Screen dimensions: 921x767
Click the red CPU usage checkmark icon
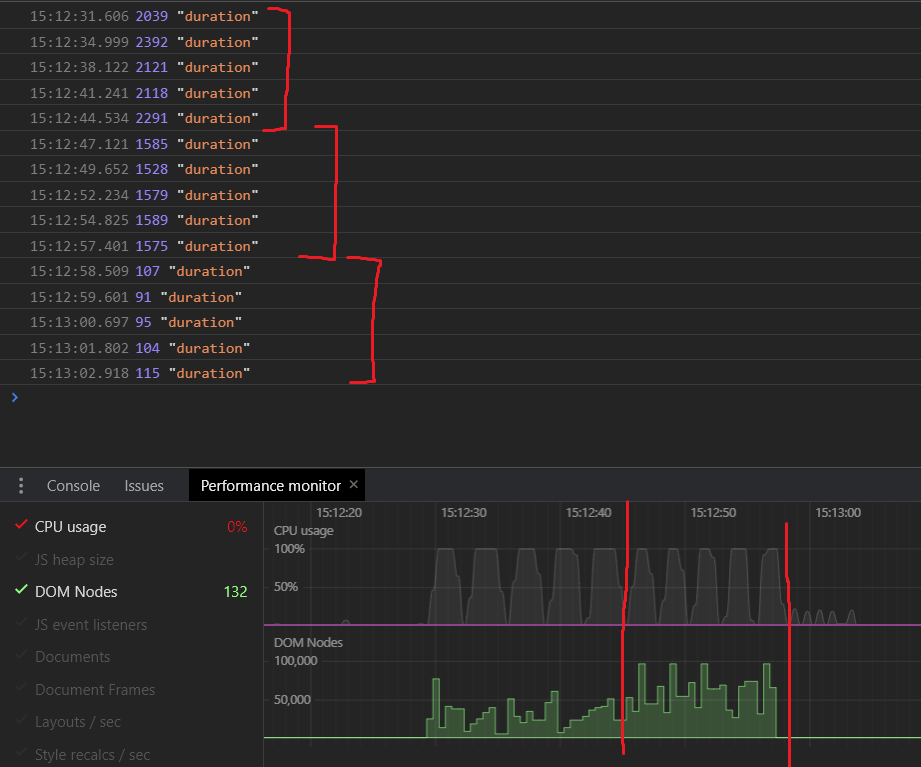tap(21, 526)
